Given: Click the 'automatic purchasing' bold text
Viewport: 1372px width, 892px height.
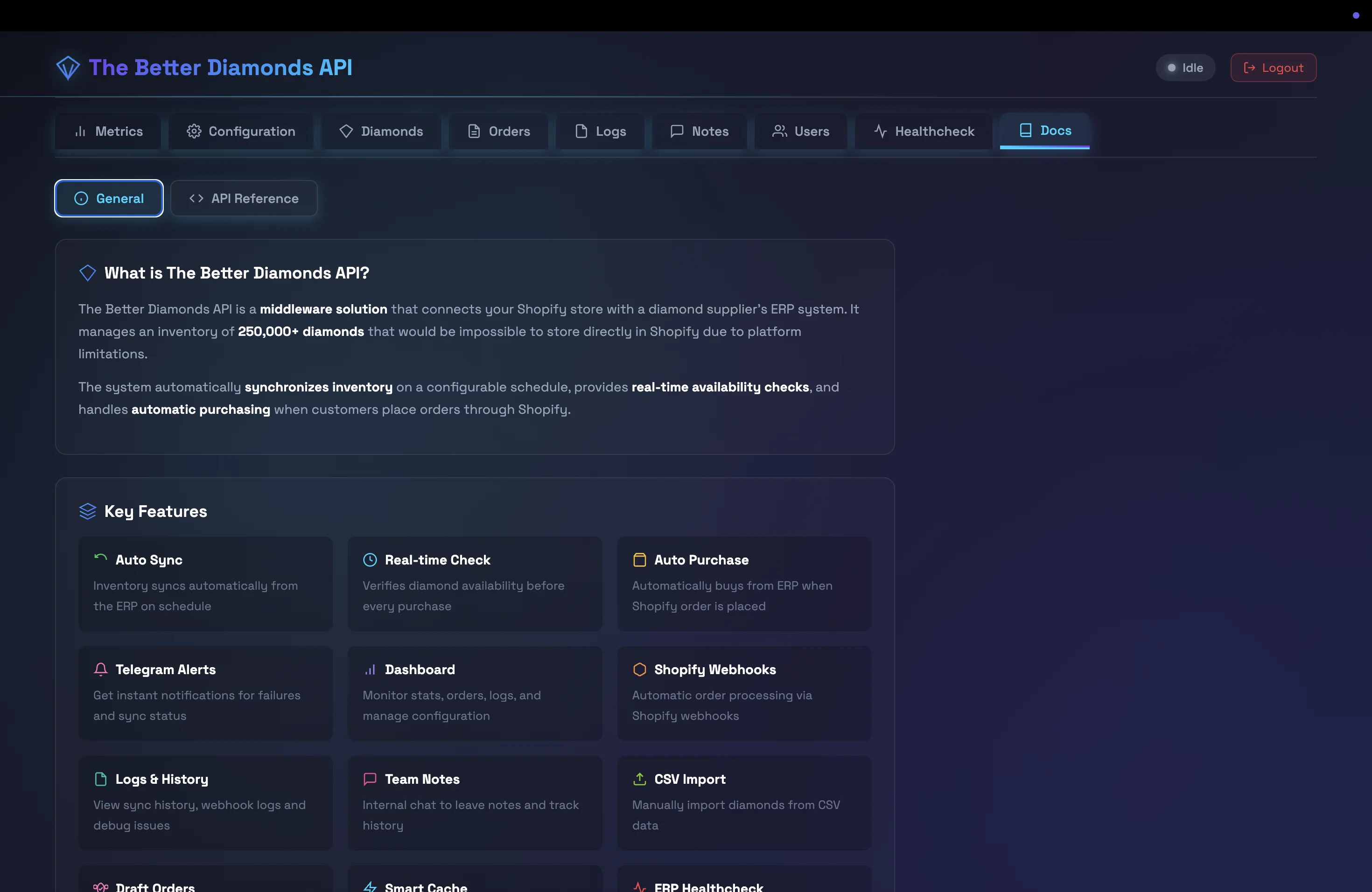Looking at the screenshot, I should pyautogui.click(x=201, y=409).
